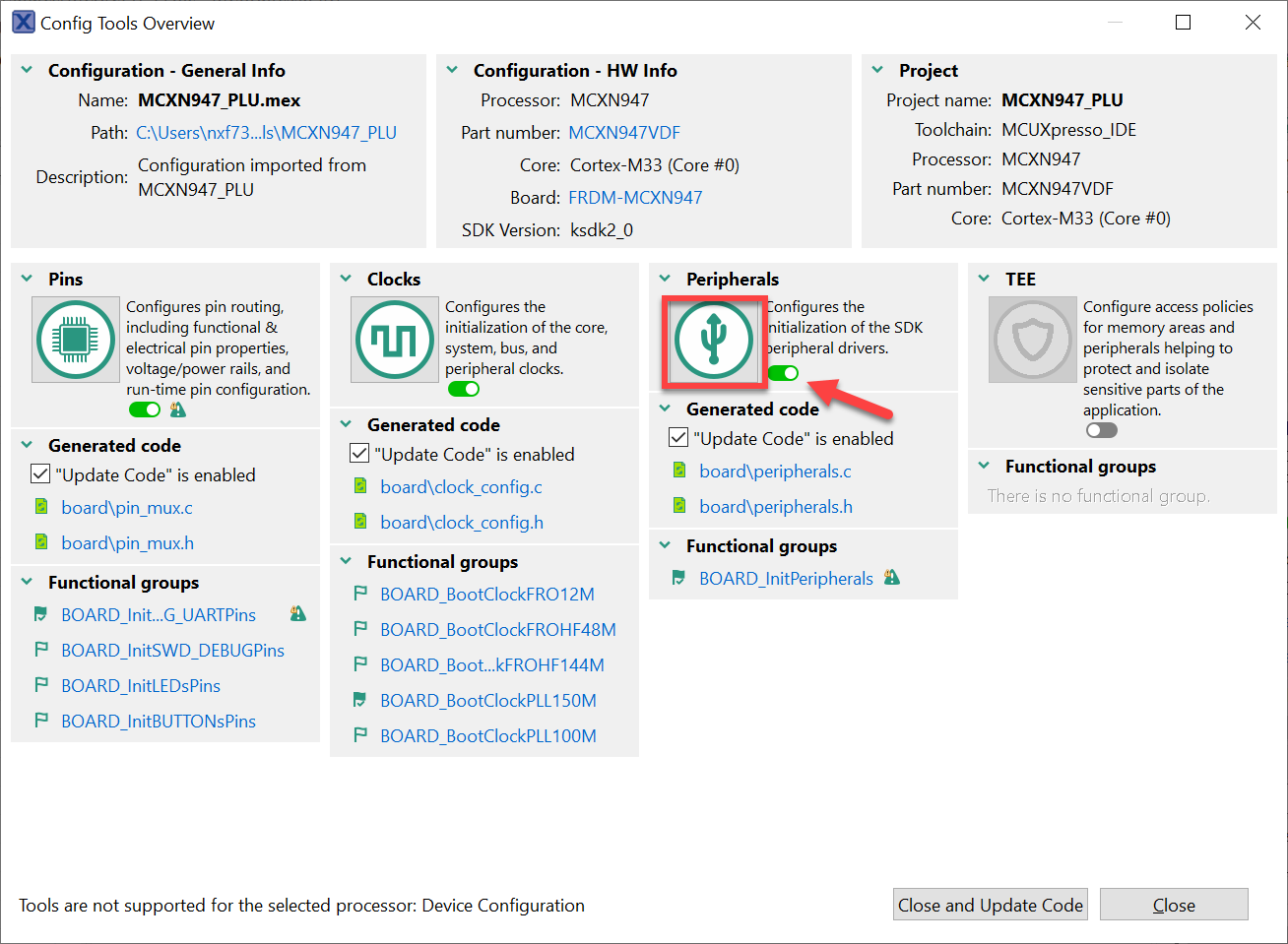Click warning icon beside BOARD_InitPeripherals
Screen dimensions: 1288x944
pyautogui.click(x=892, y=578)
